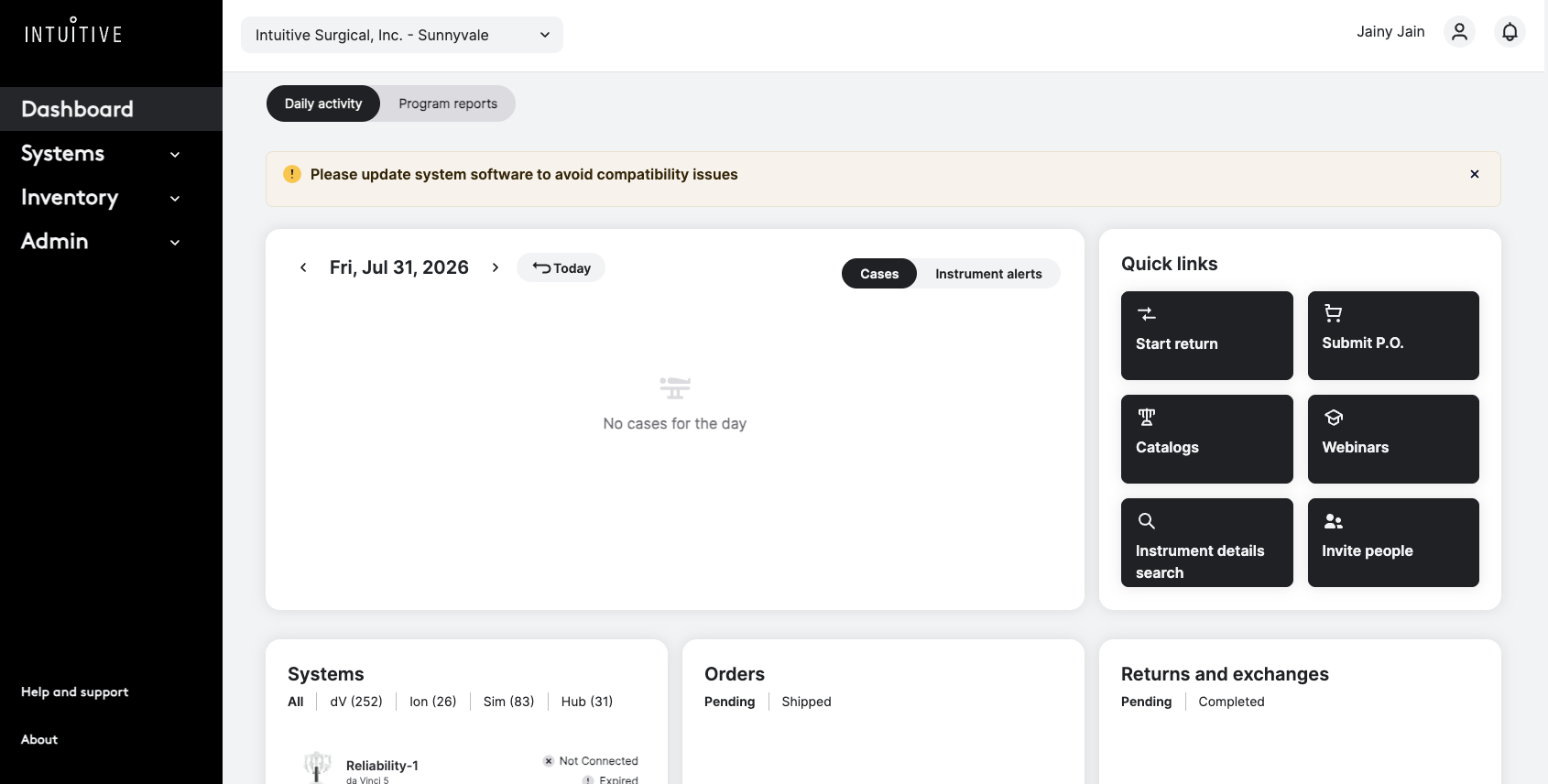
Task: Filter systems by Ion (26)
Action: 433,702
